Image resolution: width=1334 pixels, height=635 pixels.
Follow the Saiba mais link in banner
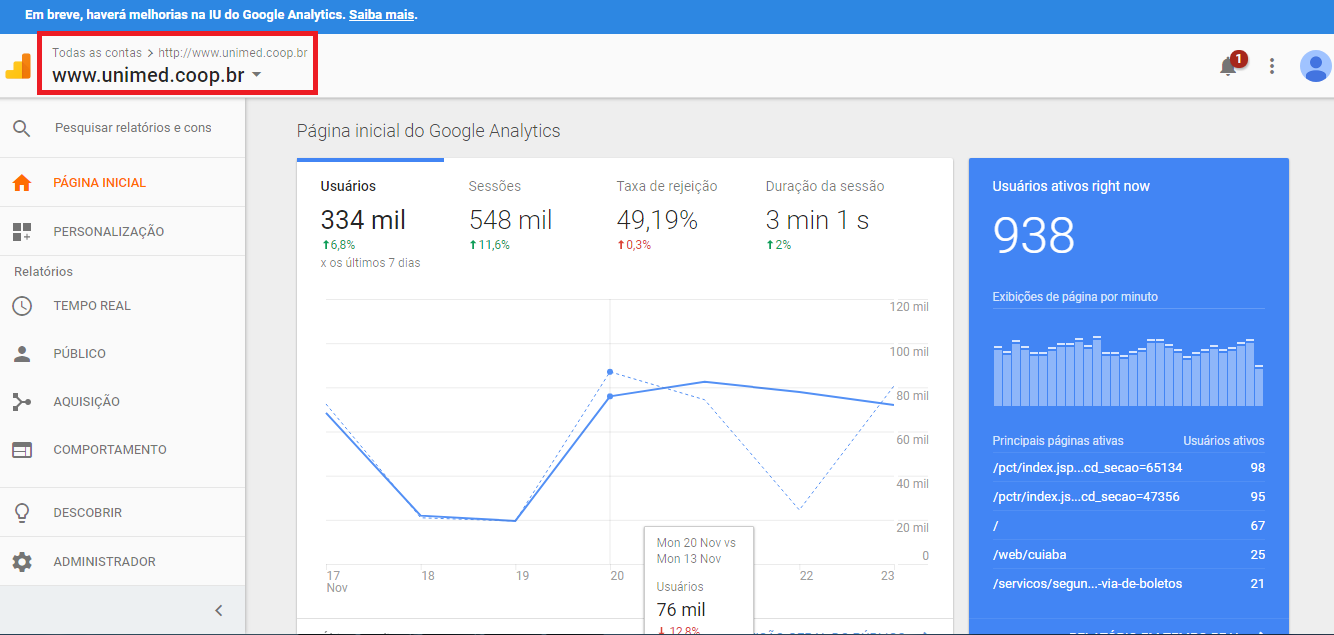(381, 16)
